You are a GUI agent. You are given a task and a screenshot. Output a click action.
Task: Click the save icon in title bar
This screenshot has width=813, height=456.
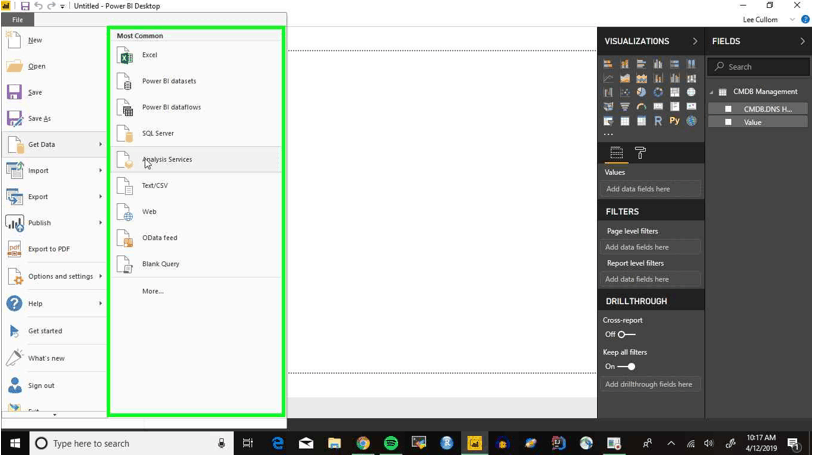point(24,6)
